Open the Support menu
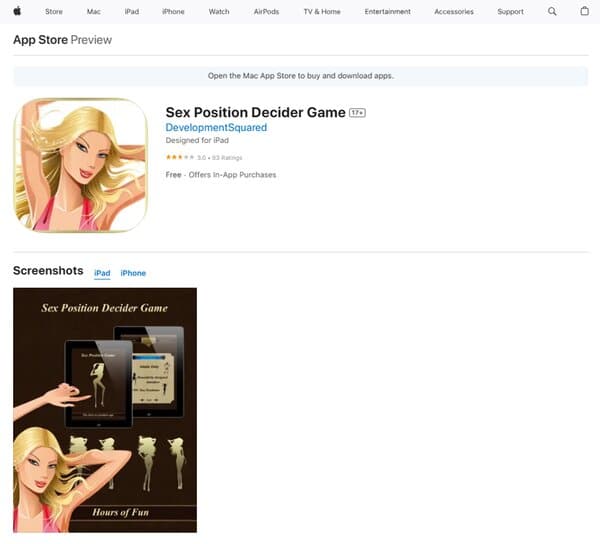The image size is (600, 544). 510,12
